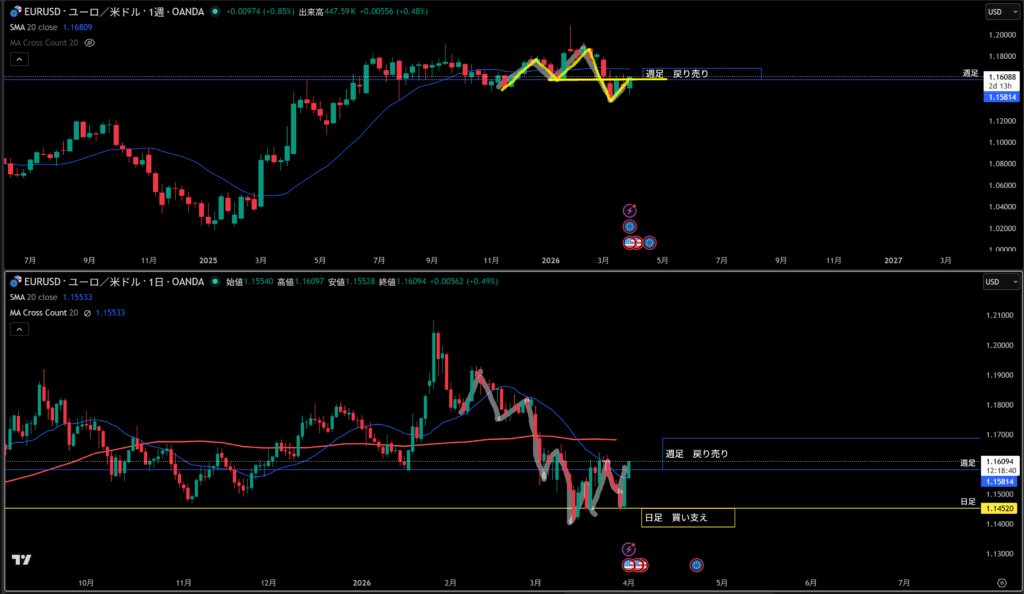Click the EU flag event marker on weekly chart
The height and width of the screenshot is (594, 1024).
629,227
